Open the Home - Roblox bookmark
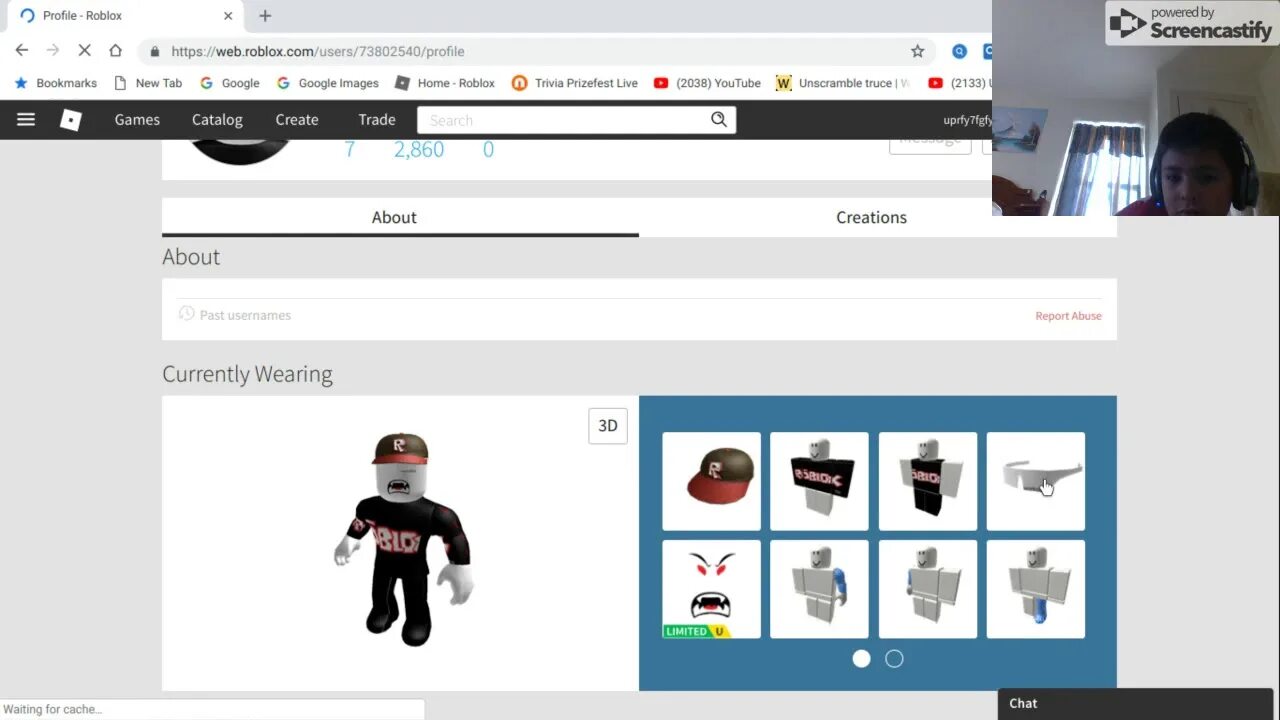The image size is (1280, 720). click(445, 83)
